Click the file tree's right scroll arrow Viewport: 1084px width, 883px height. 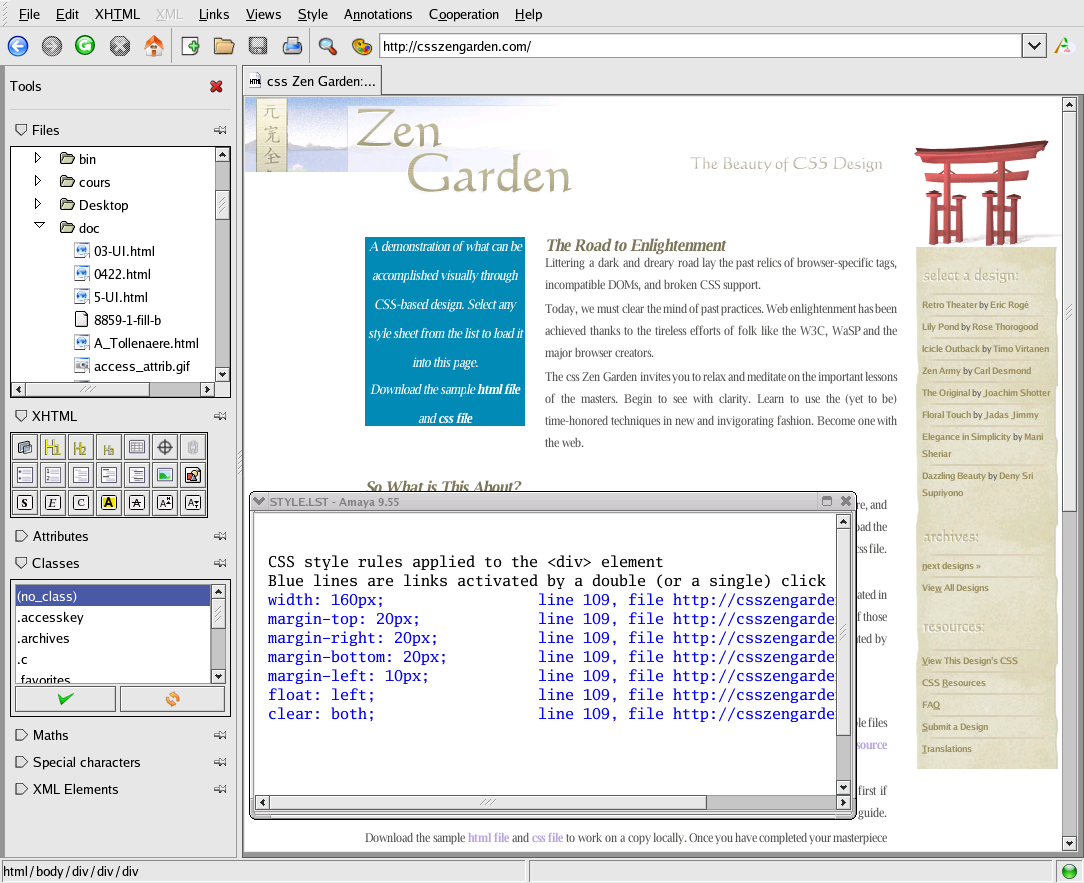tap(207, 389)
